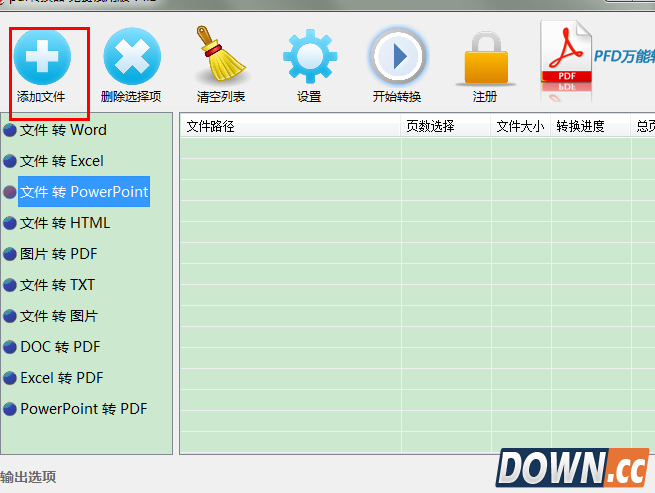Click the 转换进度 column header

pos(590,126)
